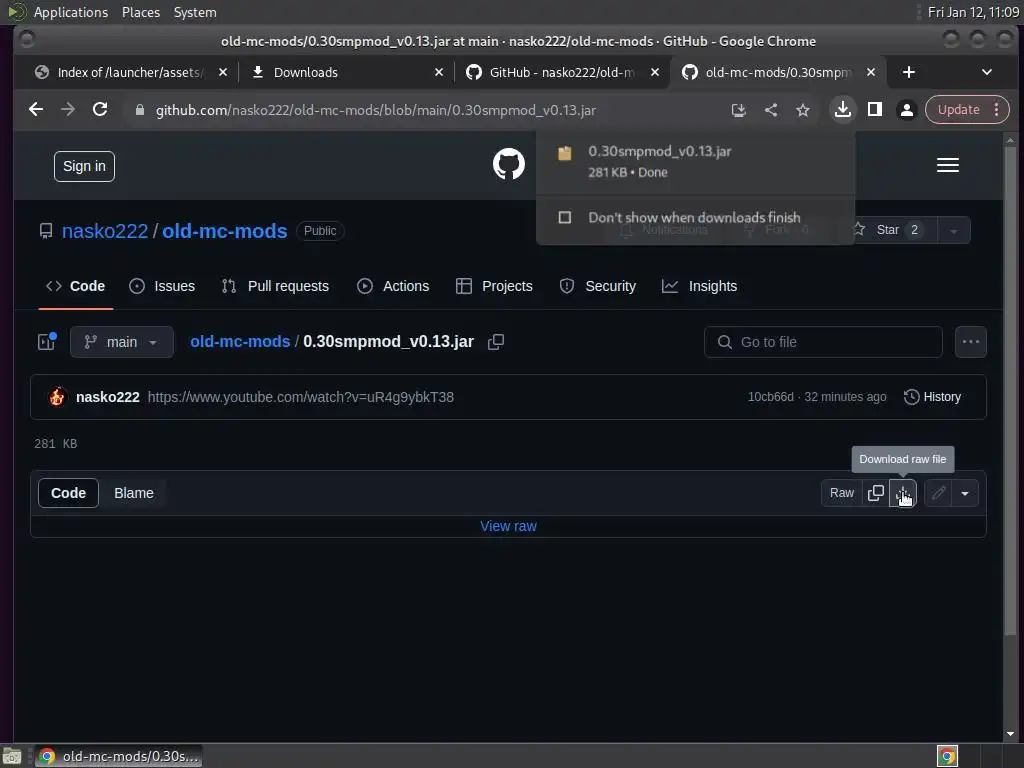Screen dimensions: 1024x768
Task: Switch to Blame view
Action: click(134, 493)
